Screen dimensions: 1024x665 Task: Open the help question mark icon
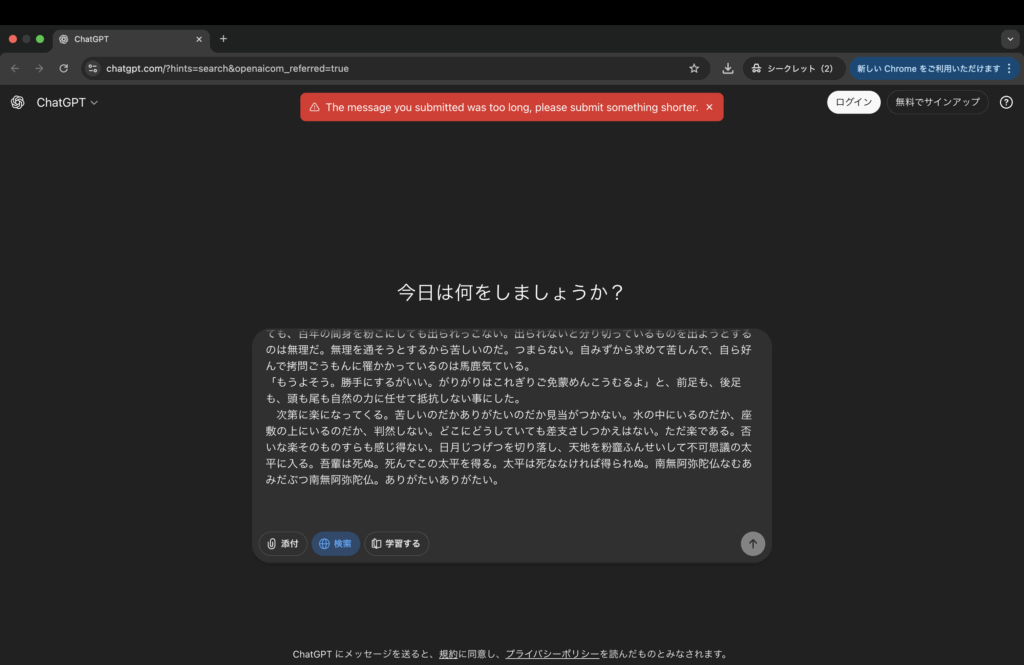click(1006, 102)
